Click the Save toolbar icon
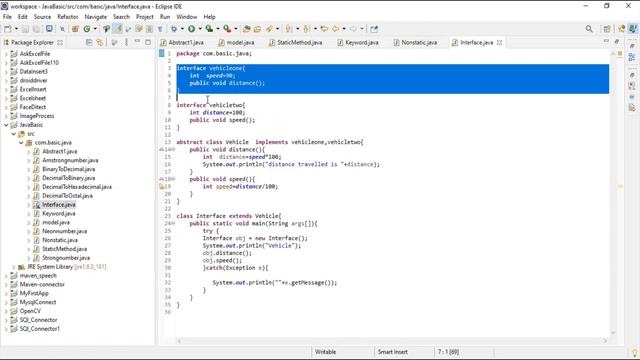 coord(25,29)
